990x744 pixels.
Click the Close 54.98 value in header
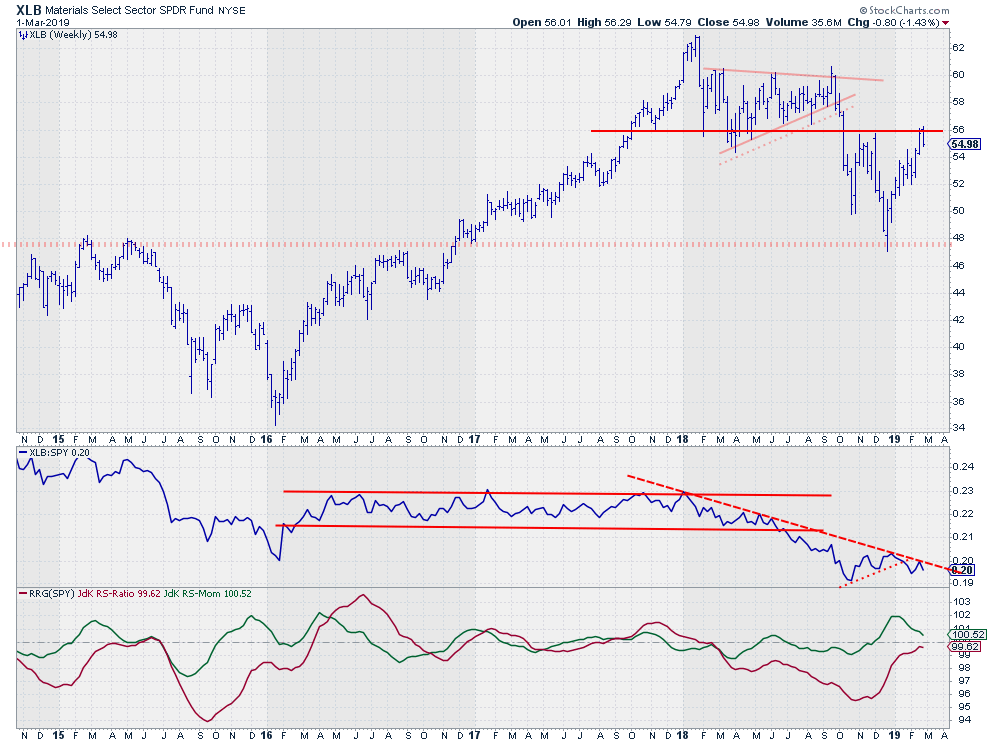[x=729, y=22]
